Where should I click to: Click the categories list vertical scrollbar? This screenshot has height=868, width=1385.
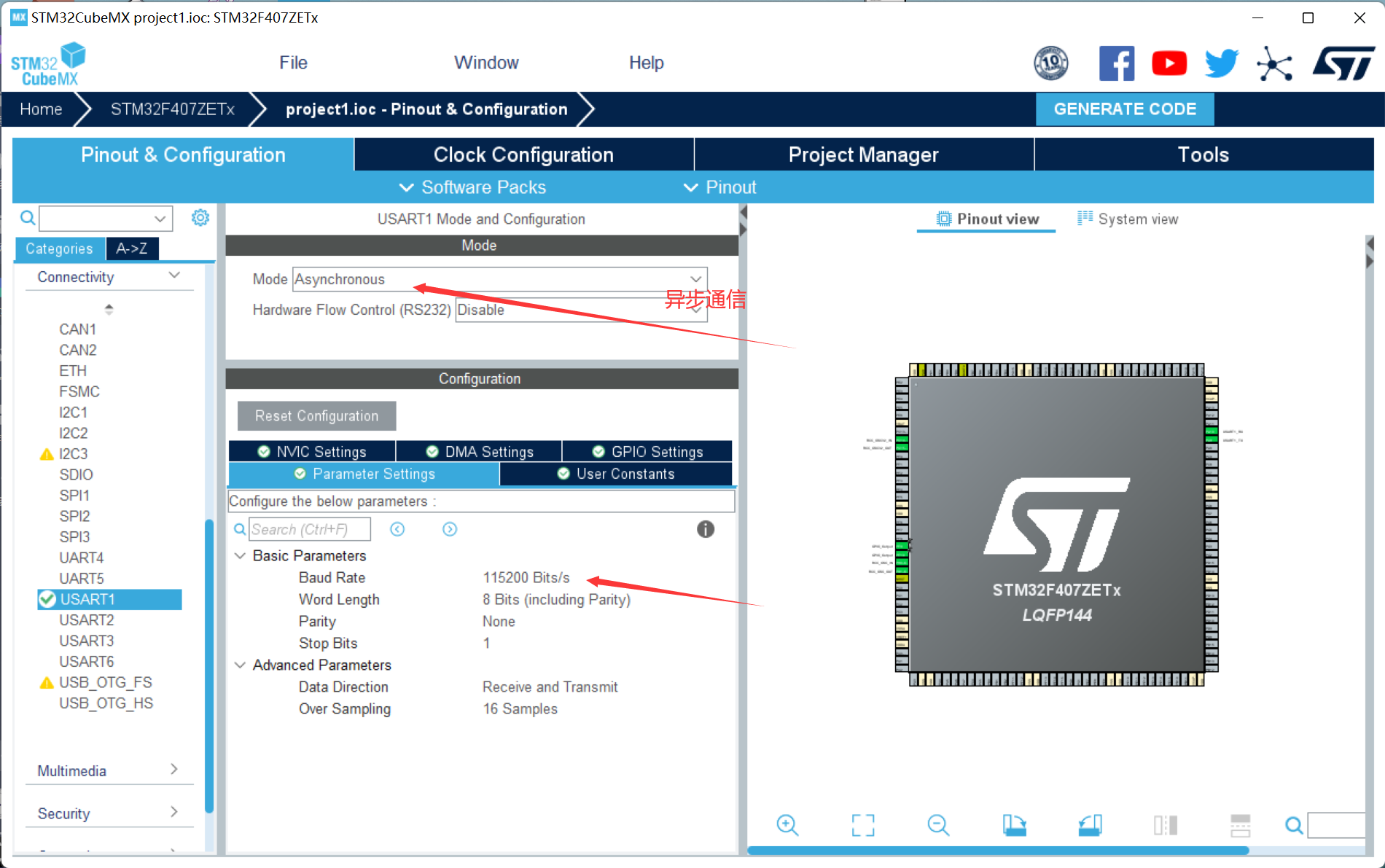[209, 665]
